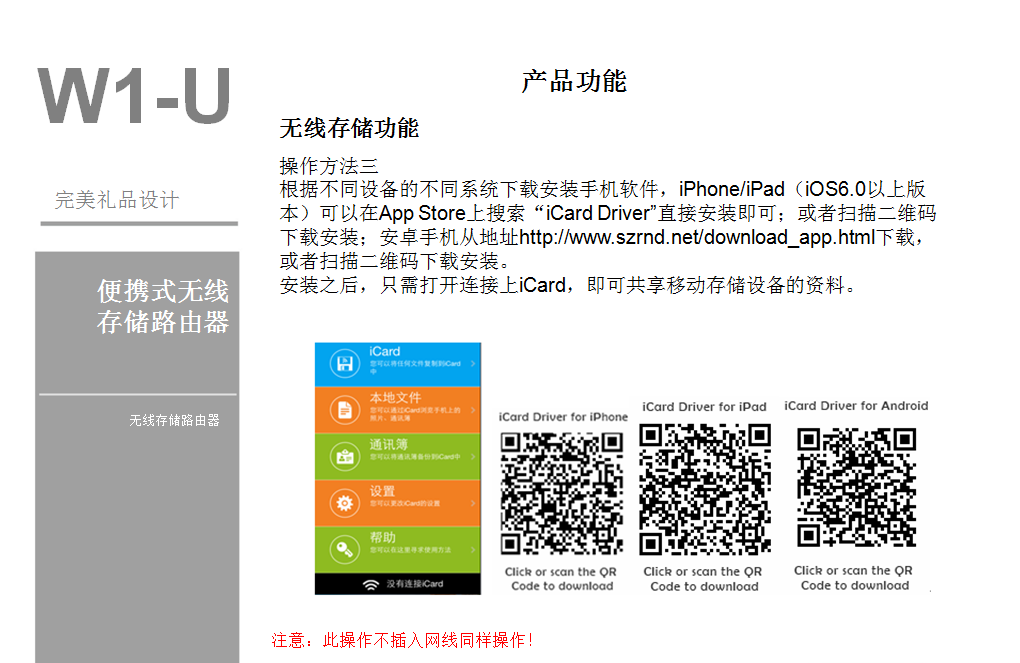Open the 通讯簿 menu entry
This screenshot has width=1020, height=663.
398,457
